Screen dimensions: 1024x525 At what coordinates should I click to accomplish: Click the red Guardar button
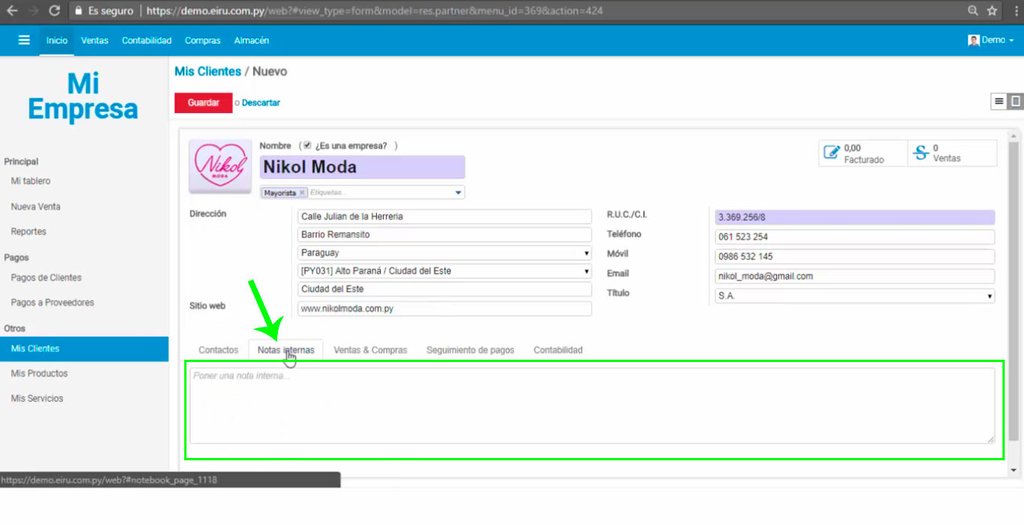click(203, 103)
